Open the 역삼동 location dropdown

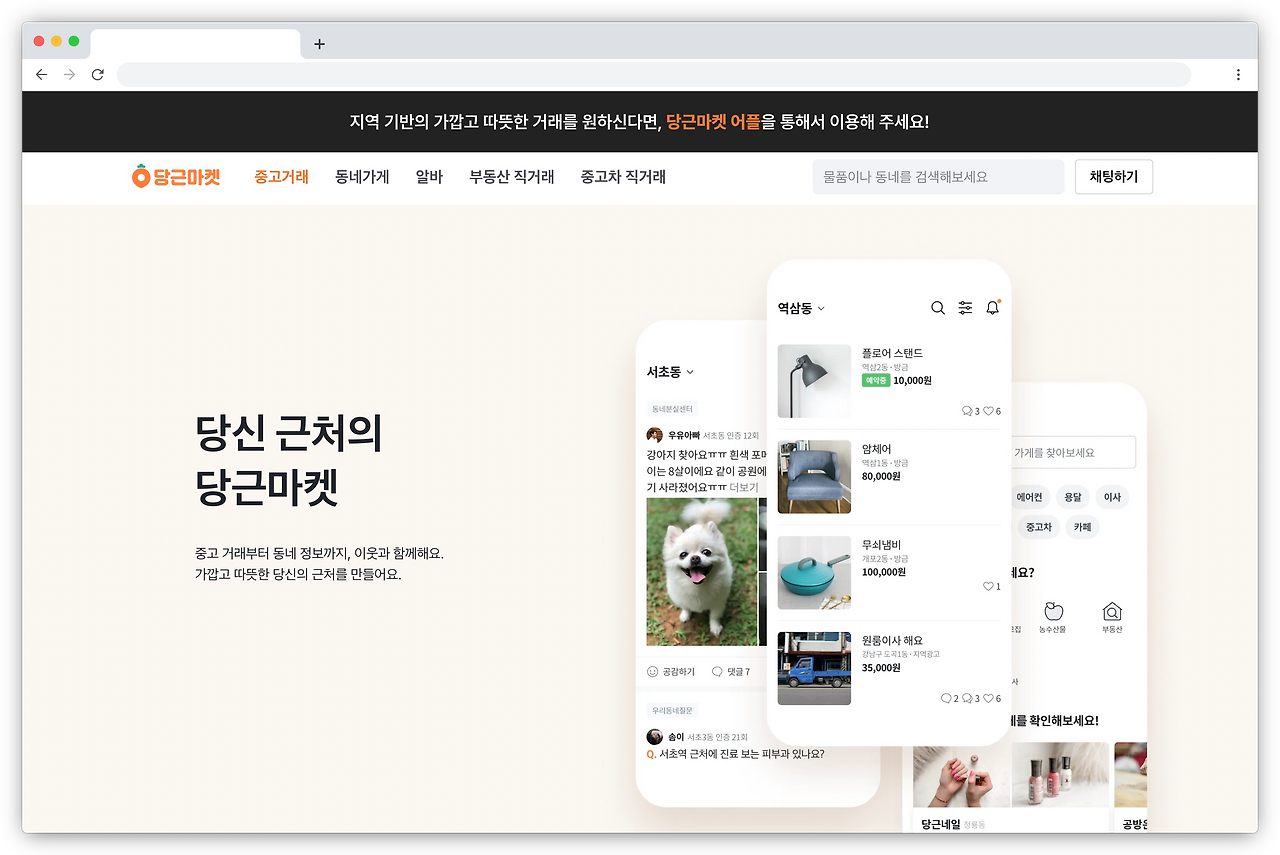800,308
